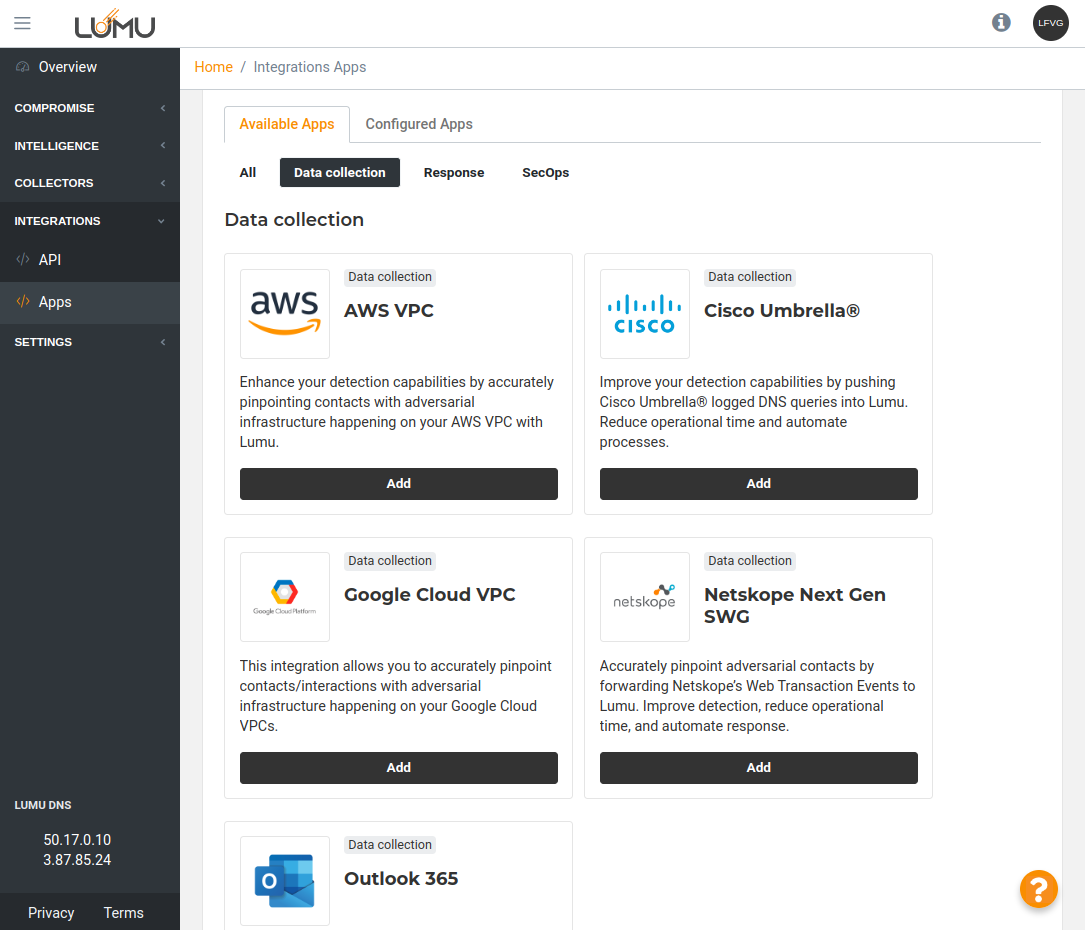
Task: Click the Cisco logo icon
Action: (645, 314)
